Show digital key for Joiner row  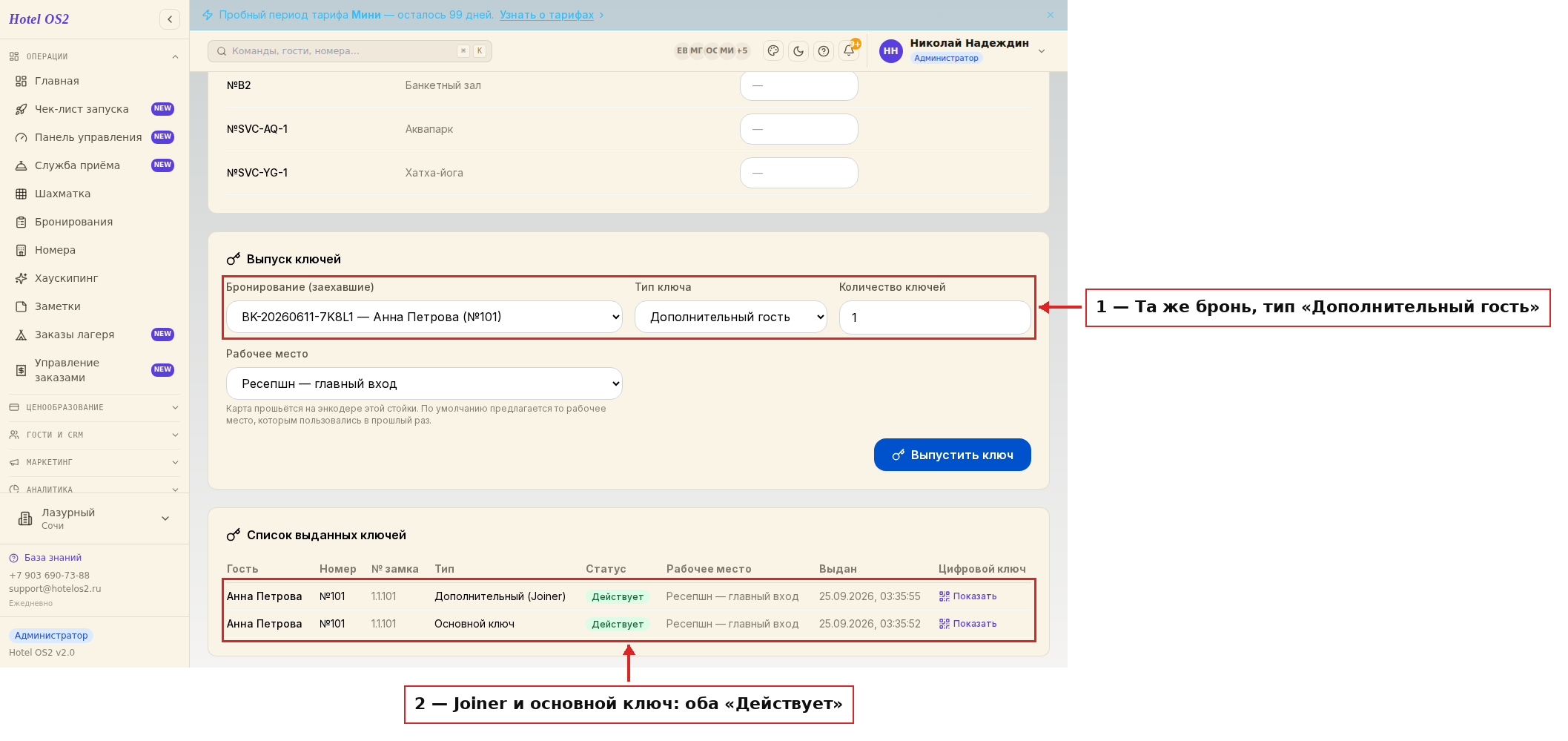pos(967,596)
